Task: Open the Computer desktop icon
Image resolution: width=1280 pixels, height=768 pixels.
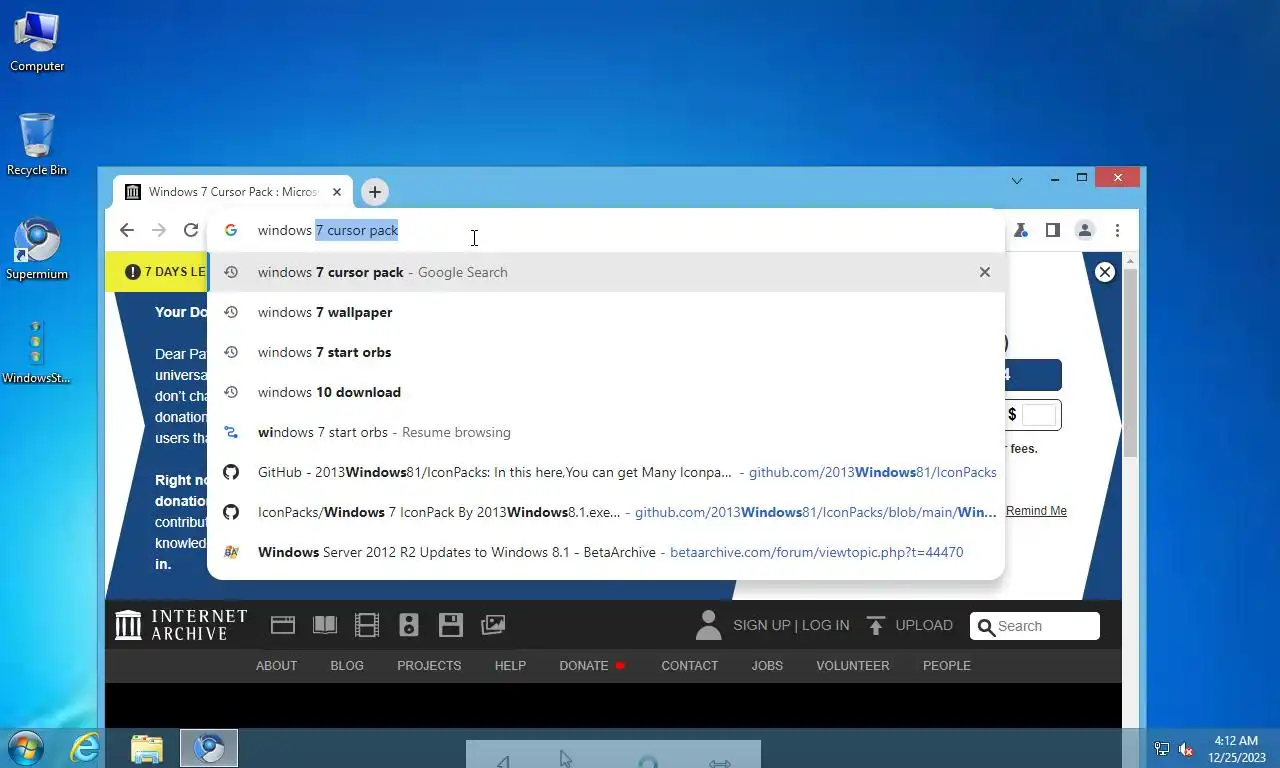Action: (37, 42)
